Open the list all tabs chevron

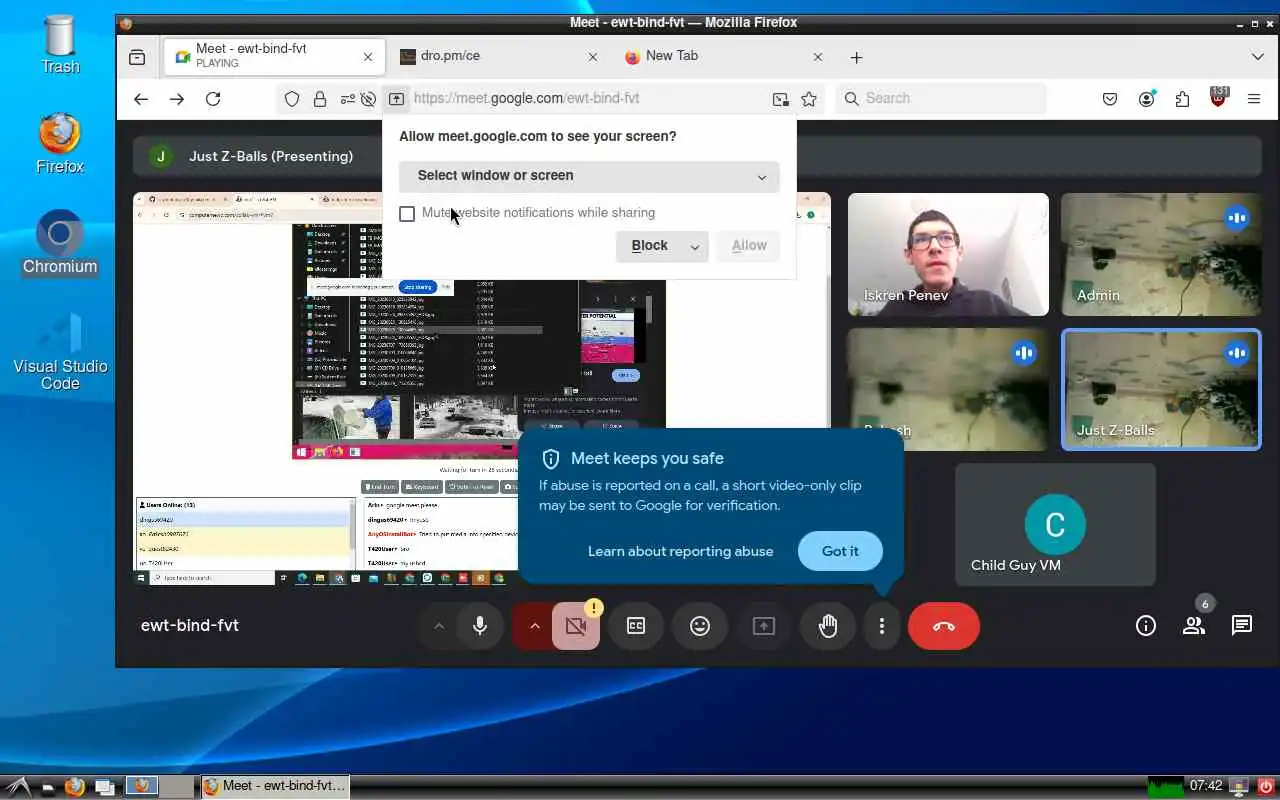[x=1258, y=57]
